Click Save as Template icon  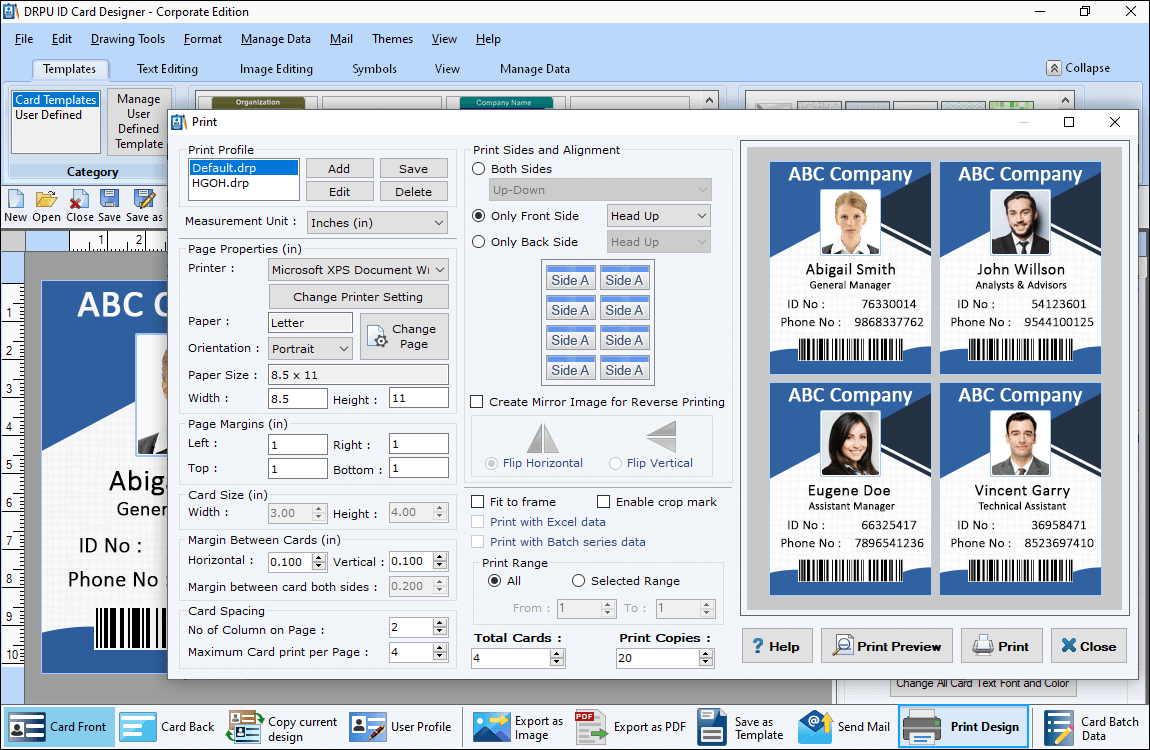pyautogui.click(x=712, y=727)
